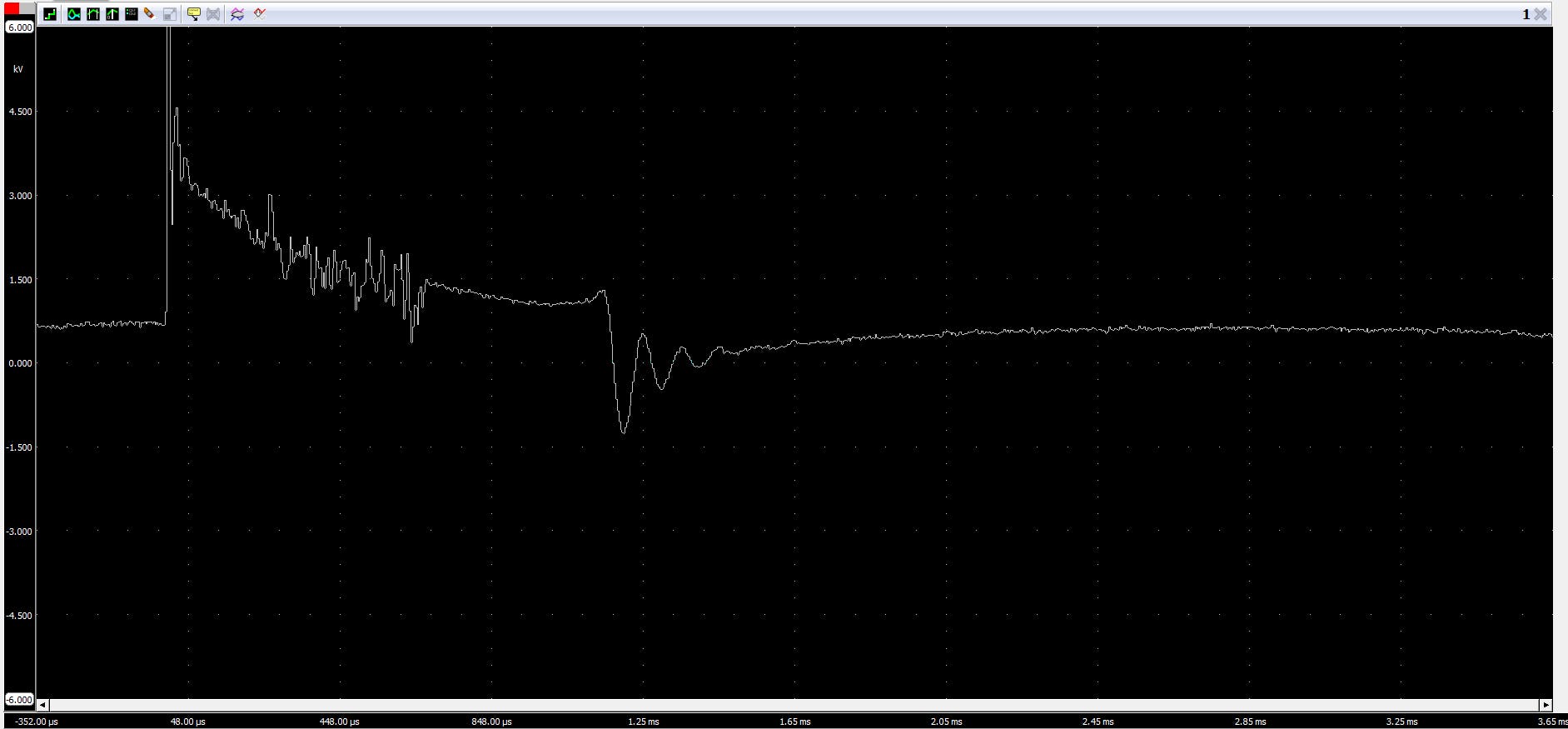
Task: Click the negative ringing dip of the waveform
Action: tap(623, 429)
